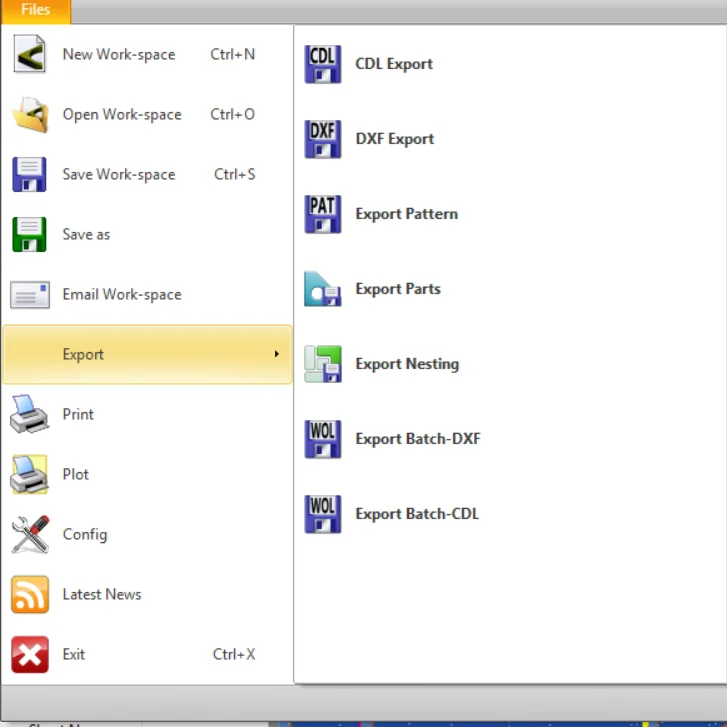The image size is (727, 727).
Task: Click the Export Parts label
Action: (398, 289)
